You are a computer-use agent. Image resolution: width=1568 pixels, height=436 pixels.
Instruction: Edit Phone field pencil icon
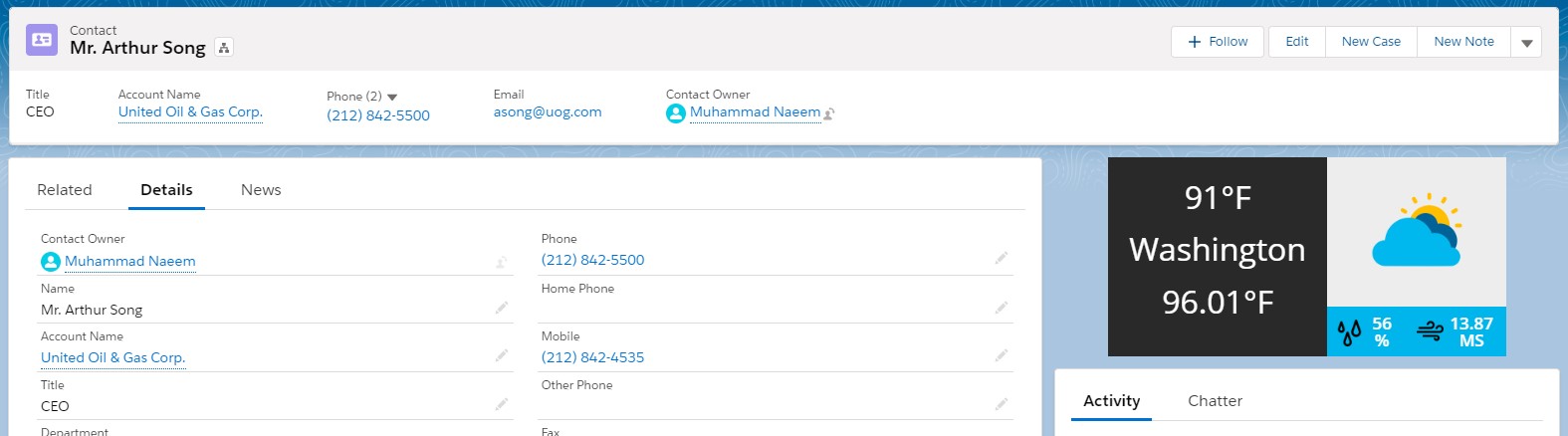[x=1002, y=258]
